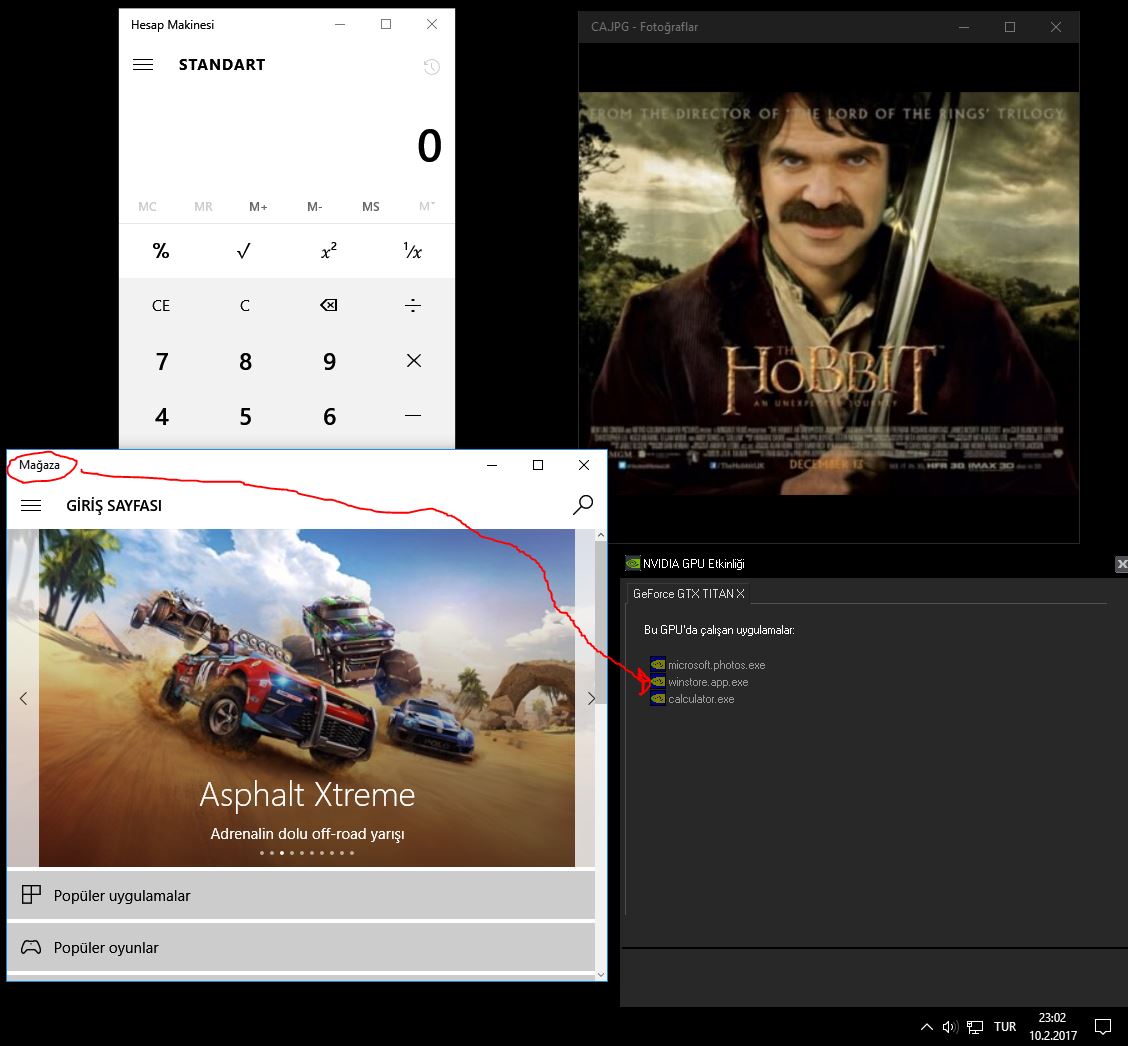This screenshot has width=1128, height=1046.
Task: Click the M+ memory add button
Action: (x=258, y=206)
